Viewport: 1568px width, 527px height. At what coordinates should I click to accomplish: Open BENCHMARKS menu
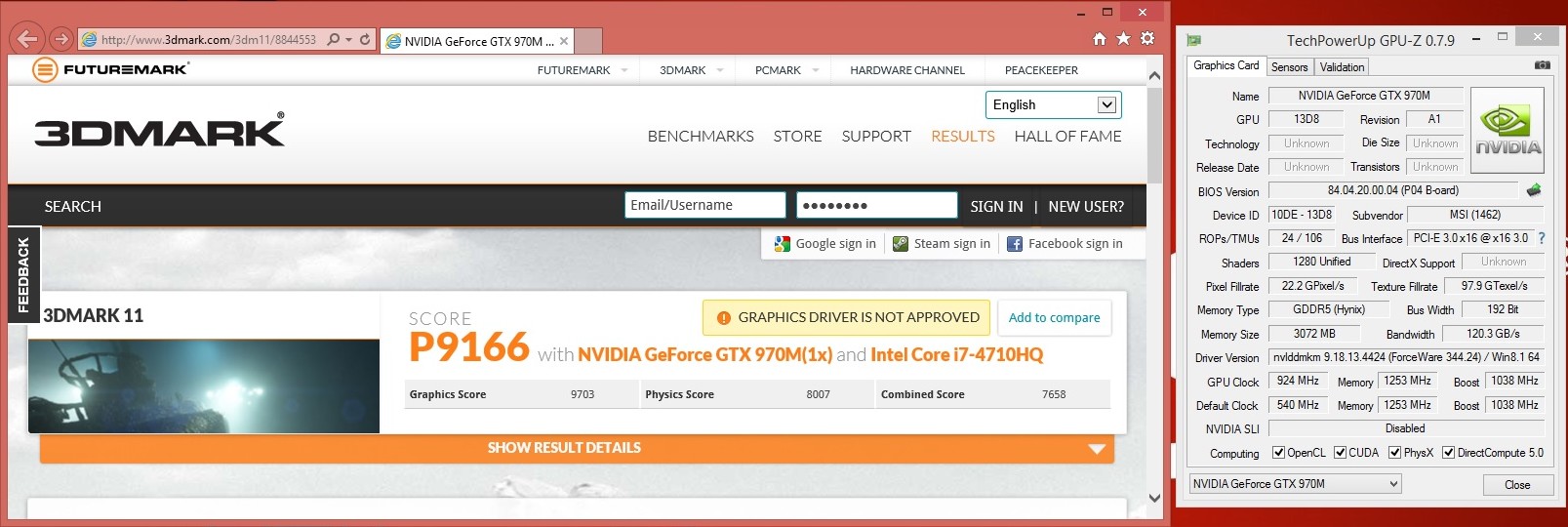[x=701, y=137]
